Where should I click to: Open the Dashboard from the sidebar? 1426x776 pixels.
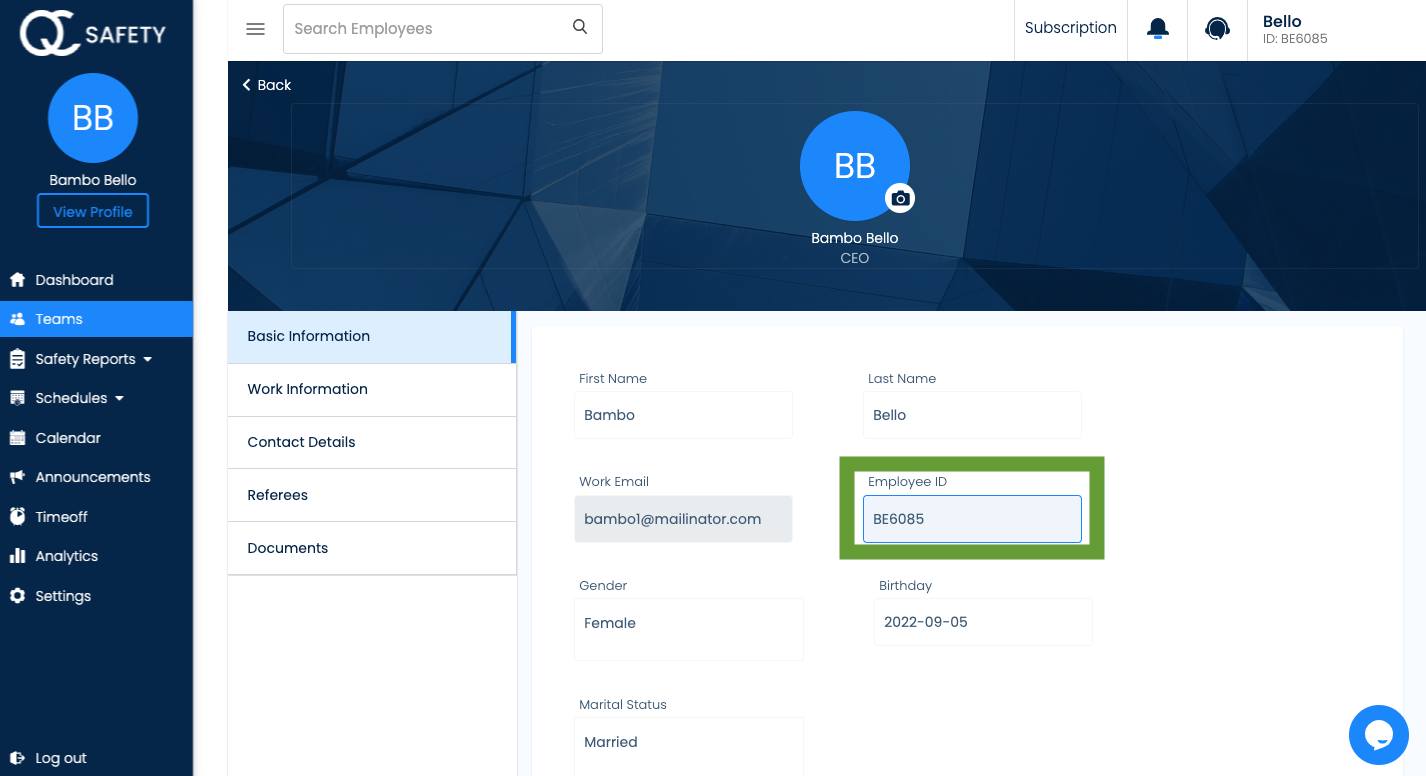pyautogui.click(x=73, y=279)
